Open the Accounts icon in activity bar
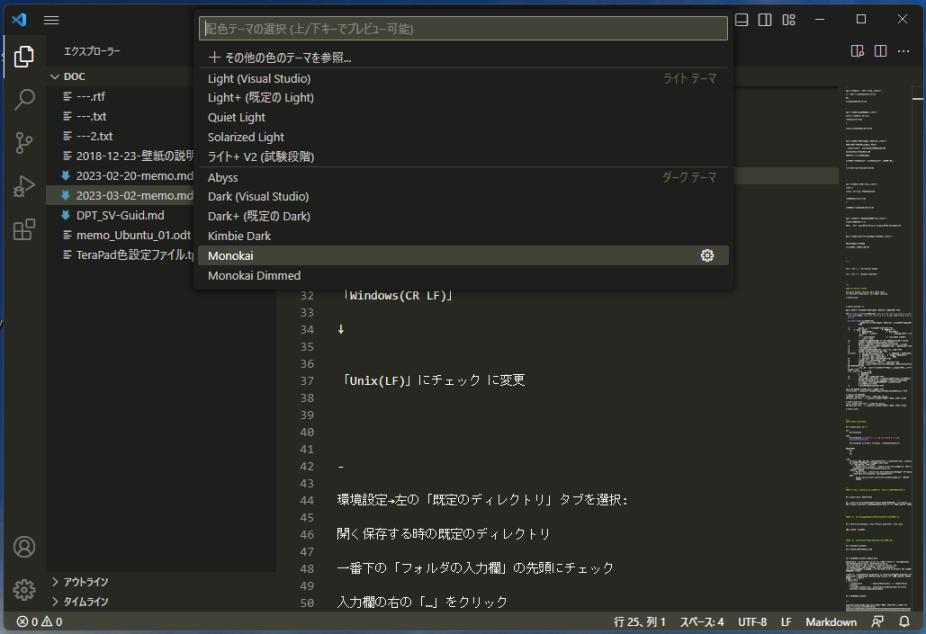Screen dimensions: 926x634 [24, 547]
